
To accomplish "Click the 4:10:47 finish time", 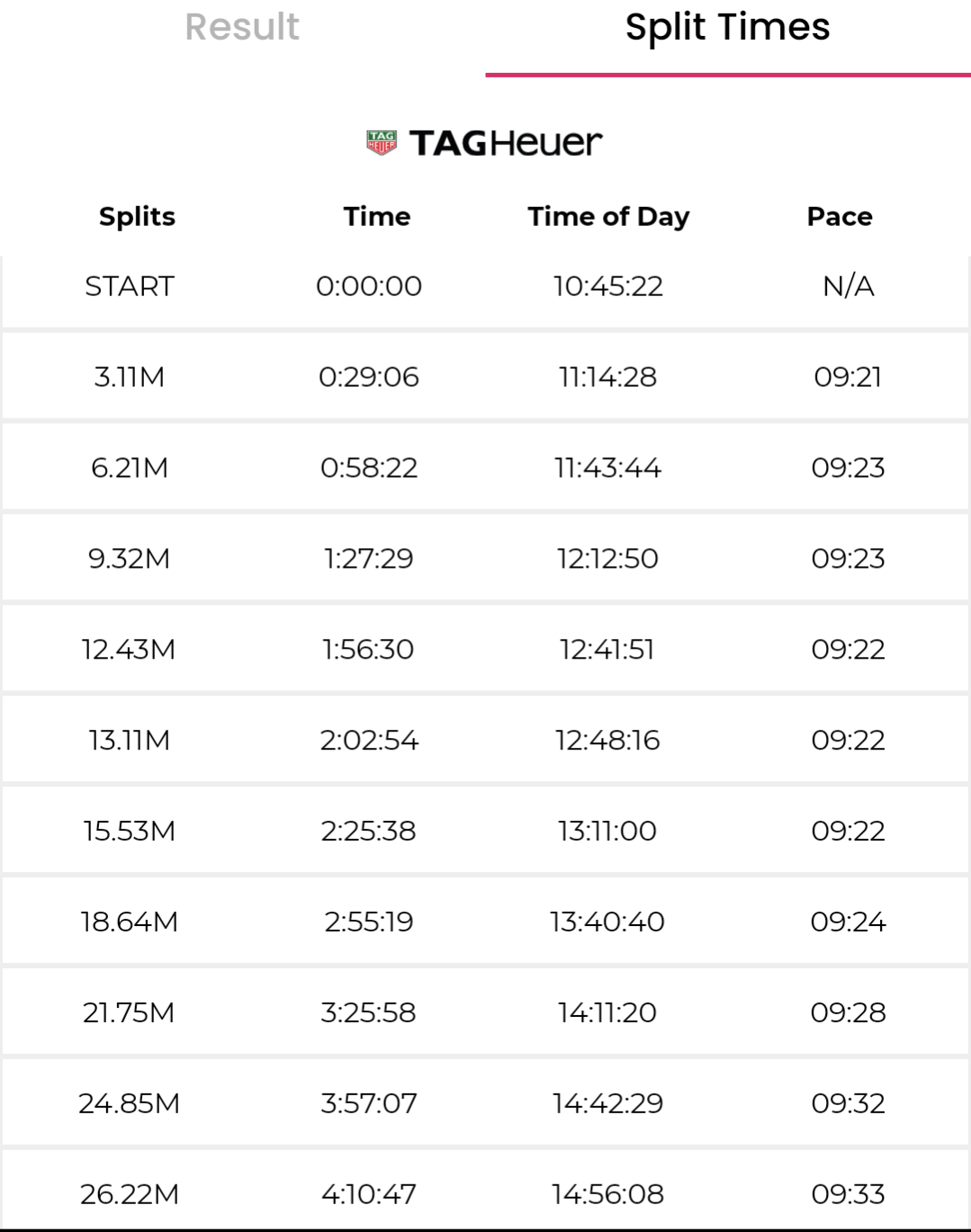I will point(369,1194).
